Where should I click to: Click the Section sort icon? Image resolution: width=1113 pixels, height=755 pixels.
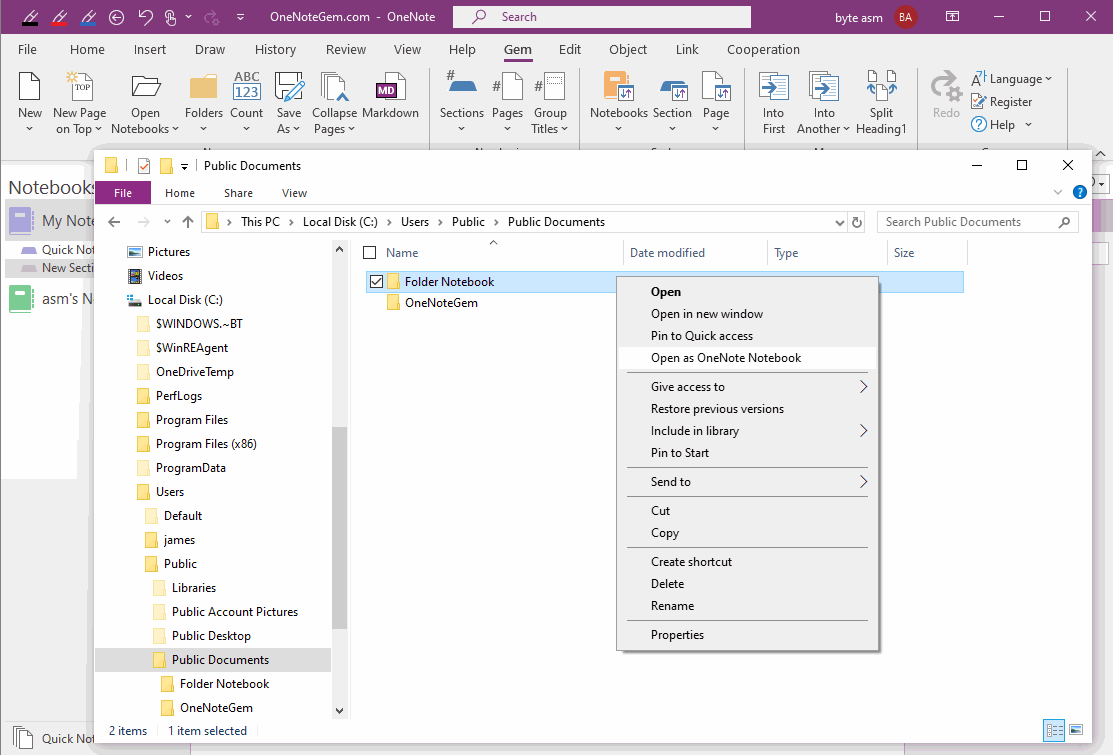point(672,88)
